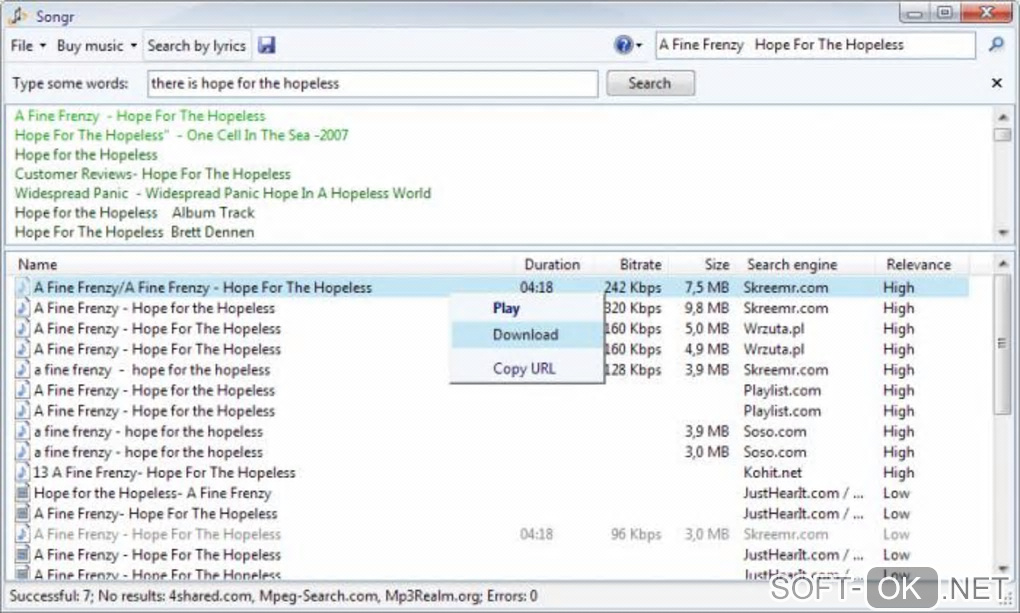
Task: Click the top search field with A Fine Frenzy
Action: point(815,45)
